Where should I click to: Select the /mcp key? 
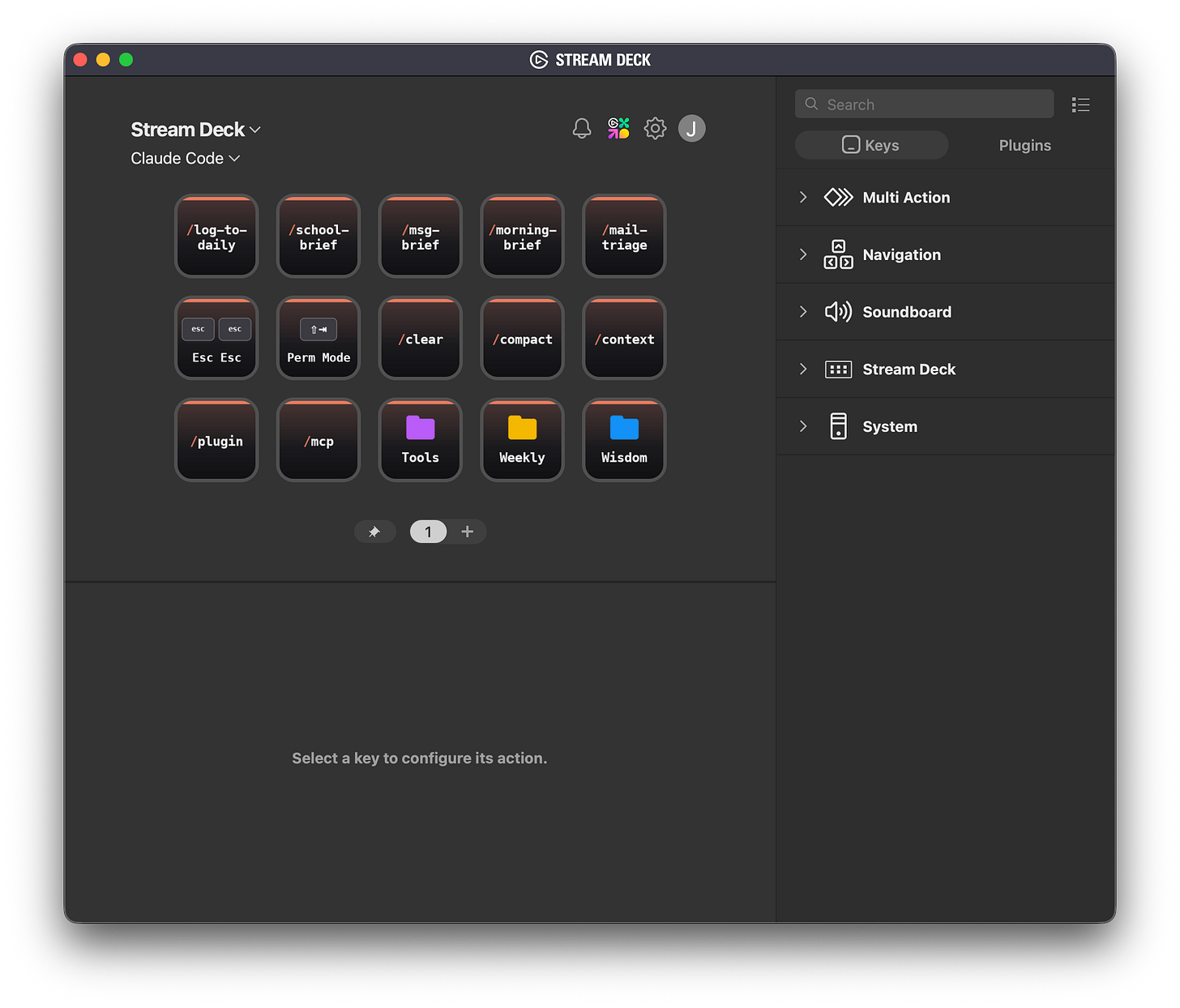click(319, 441)
